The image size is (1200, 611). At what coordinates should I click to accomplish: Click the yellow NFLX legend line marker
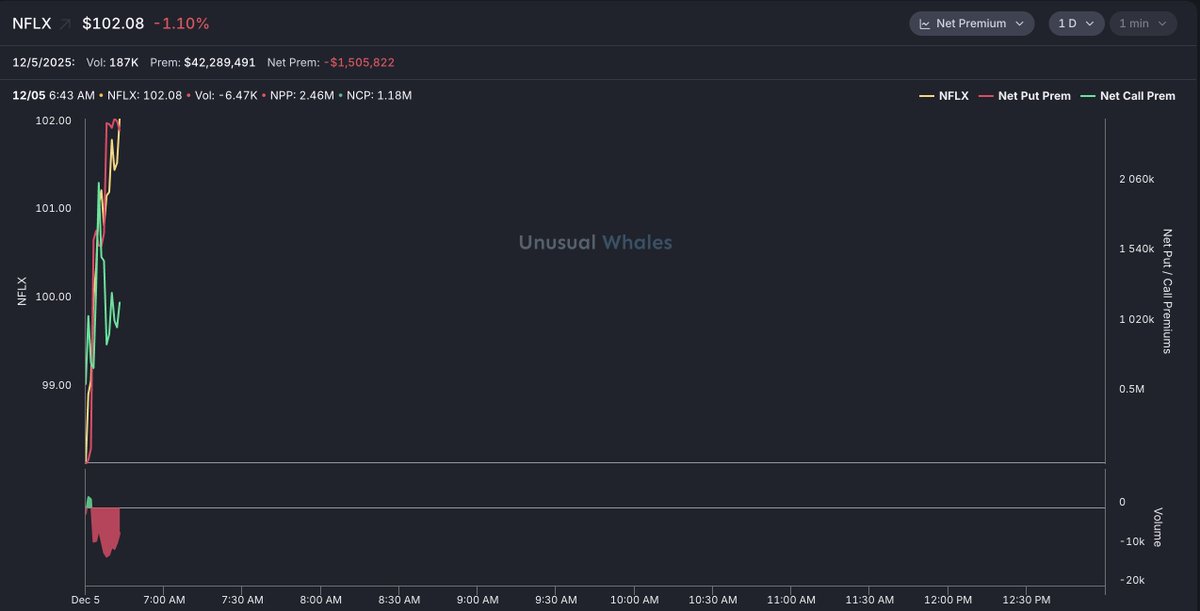(x=927, y=96)
